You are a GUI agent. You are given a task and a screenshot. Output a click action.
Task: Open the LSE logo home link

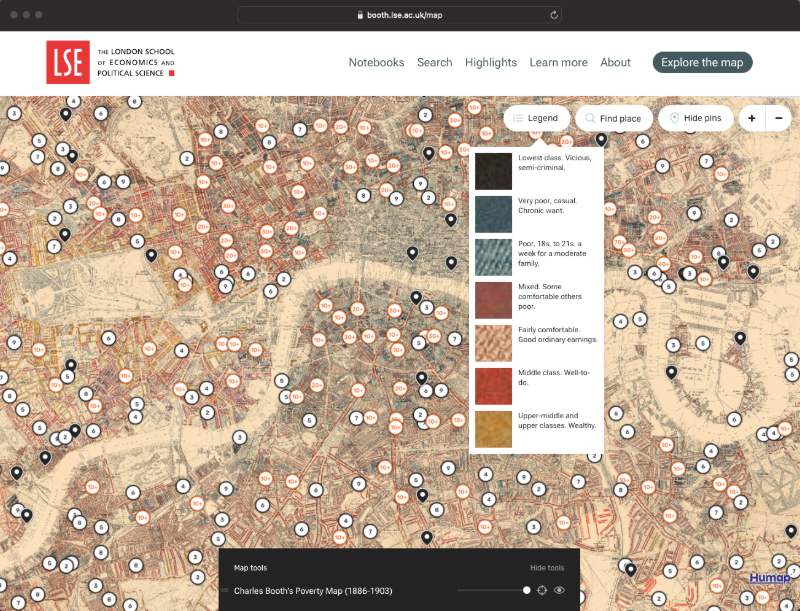point(111,62)
